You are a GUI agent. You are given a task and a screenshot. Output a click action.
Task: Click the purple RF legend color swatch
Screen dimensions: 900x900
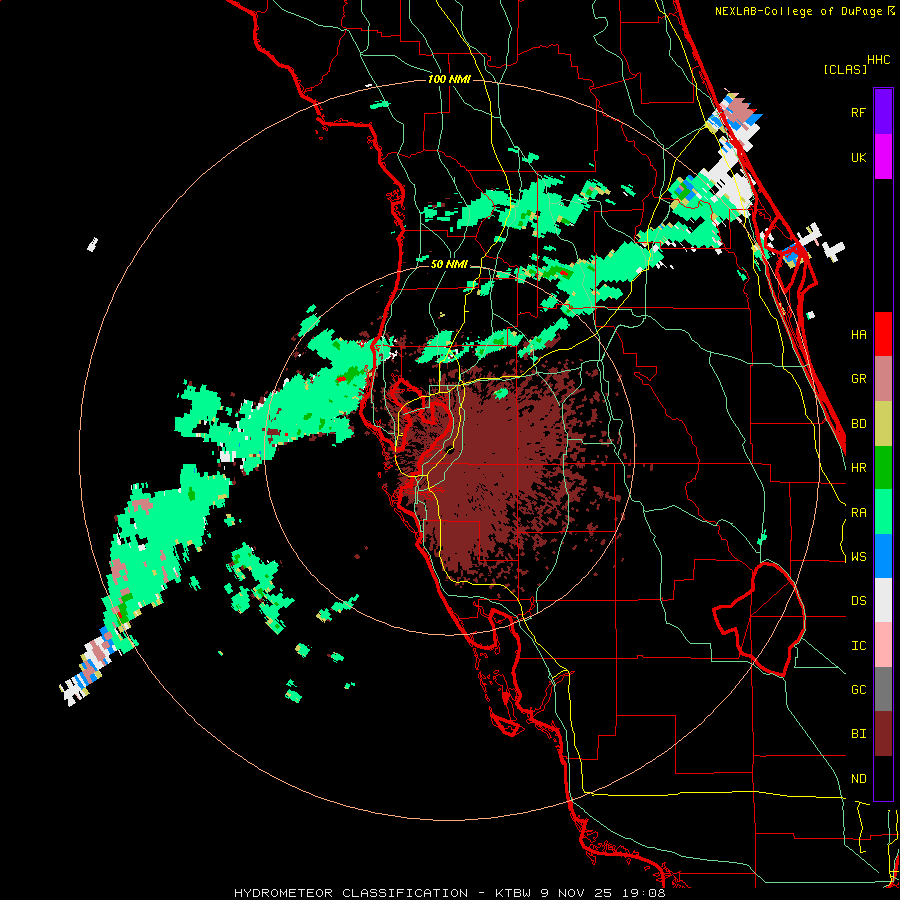tap(883, 112)
